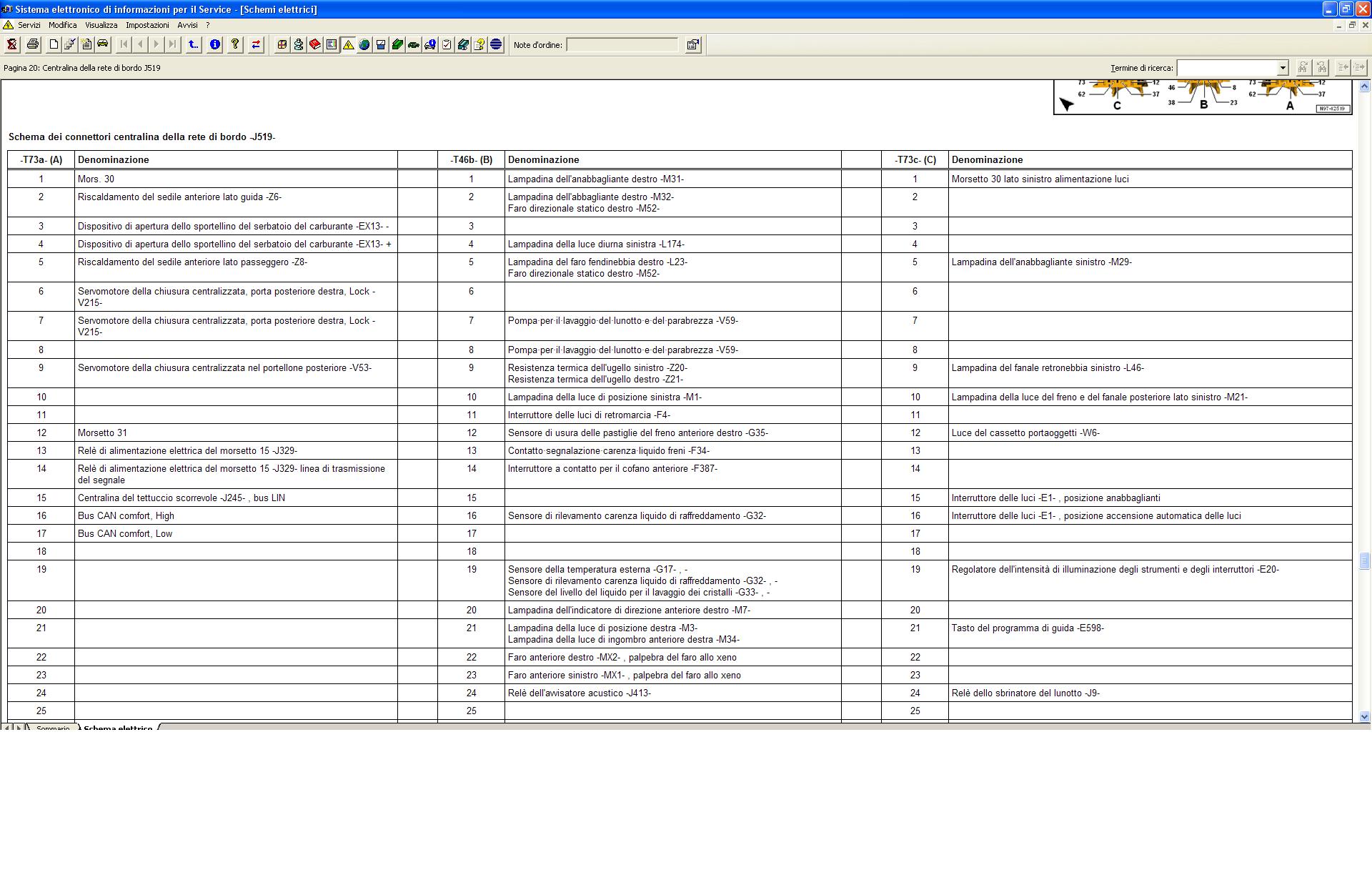Click the exit application icon with red X

(x=12, y=44)
